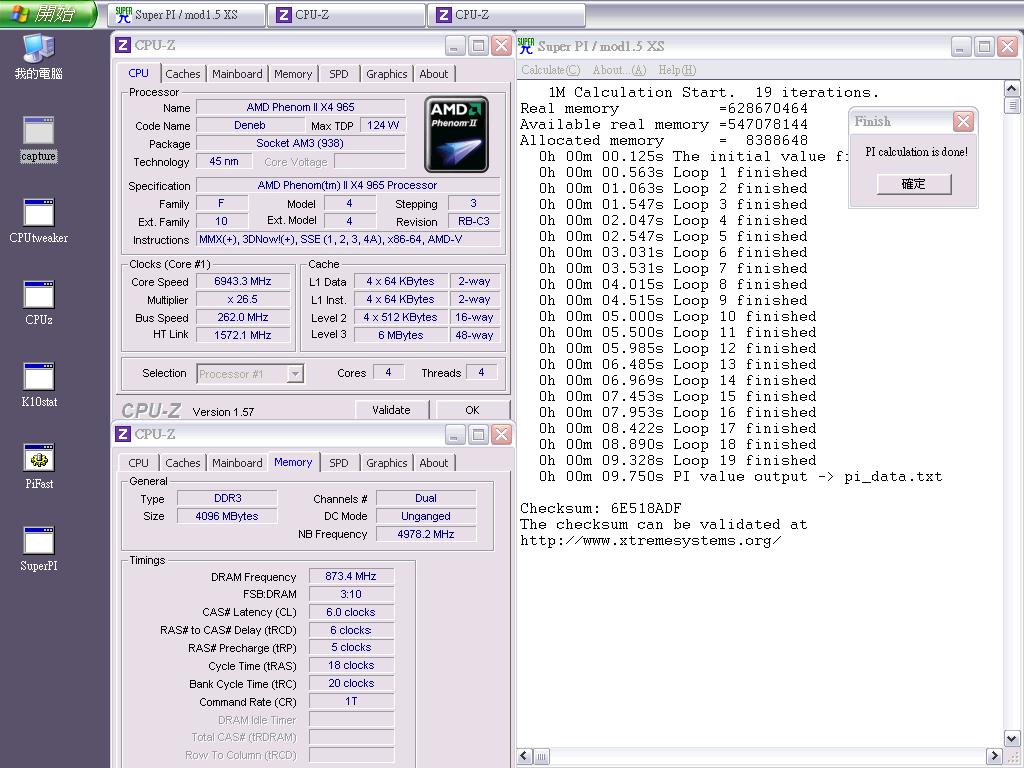Click the DRAM Frequency 873.4 MHz field
Viewport: 1024px width, 768px height.
click(x=351, y=576)
